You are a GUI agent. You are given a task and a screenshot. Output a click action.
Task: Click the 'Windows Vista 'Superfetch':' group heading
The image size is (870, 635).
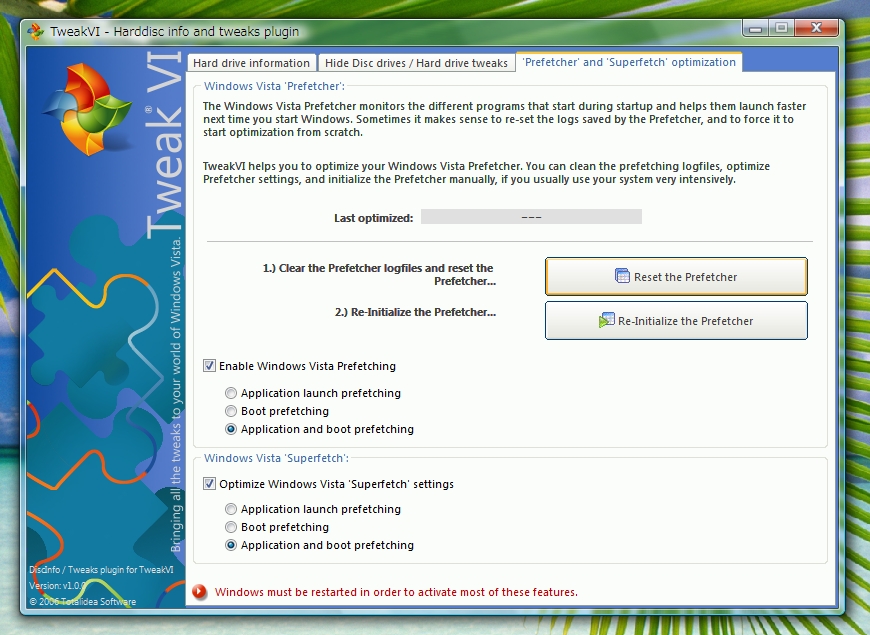pos(276,458)
